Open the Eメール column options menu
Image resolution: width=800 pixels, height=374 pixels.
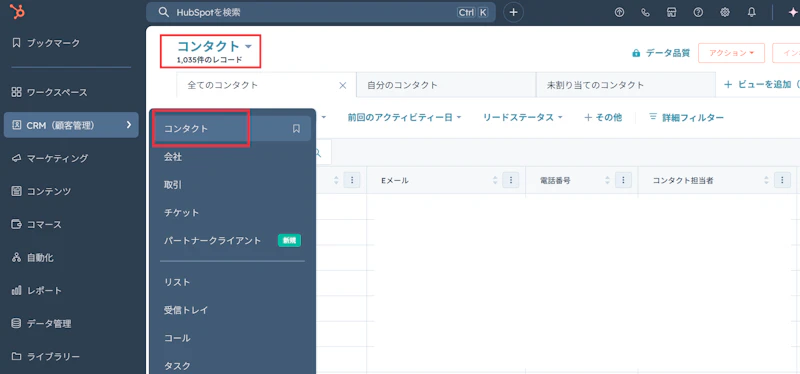(511, 180)
